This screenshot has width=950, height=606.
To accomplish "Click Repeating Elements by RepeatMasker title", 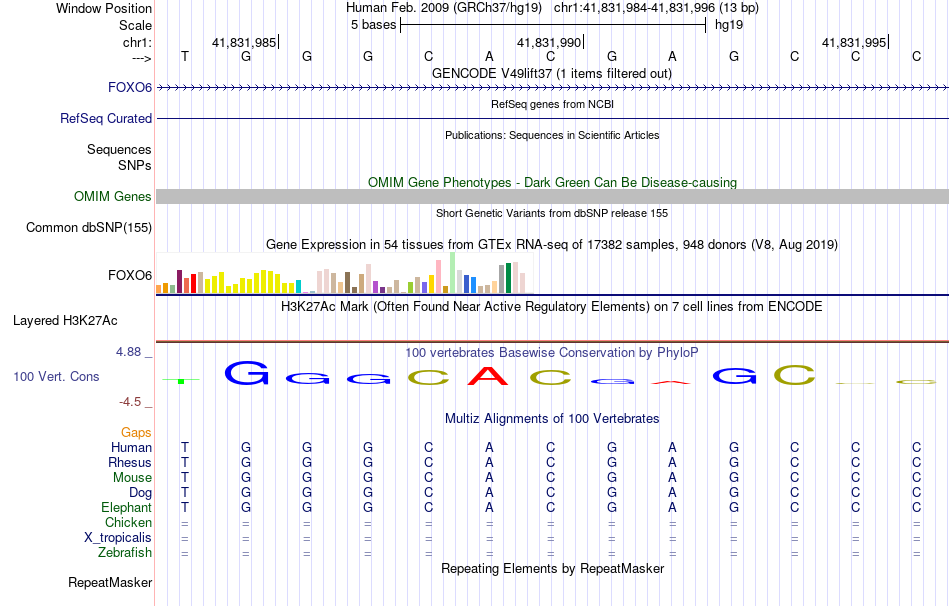I will click(x=552, y=568).
